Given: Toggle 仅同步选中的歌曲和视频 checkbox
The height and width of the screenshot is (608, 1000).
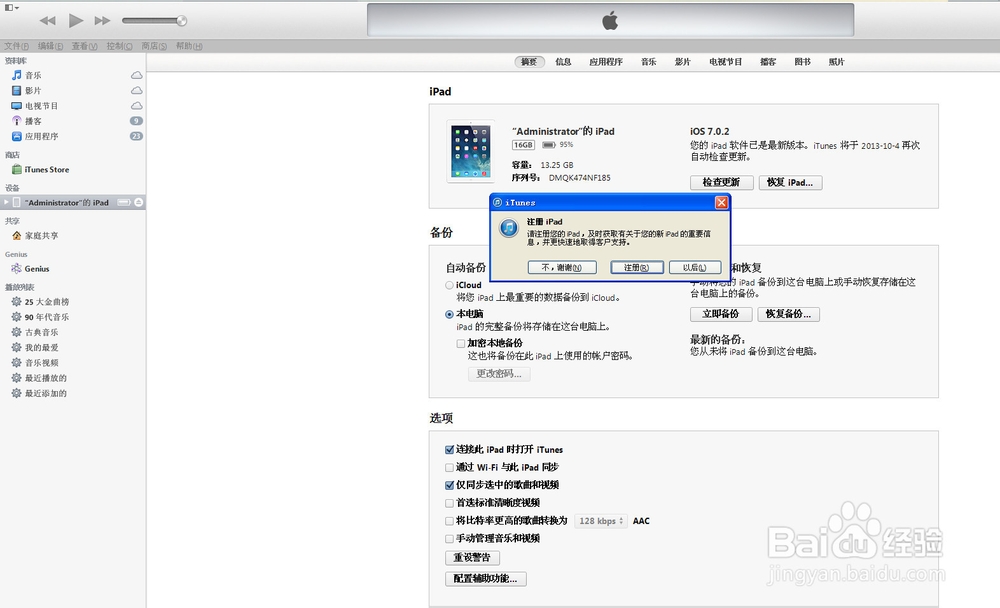Looking at the screenshot, I should [x=450, y=485].
